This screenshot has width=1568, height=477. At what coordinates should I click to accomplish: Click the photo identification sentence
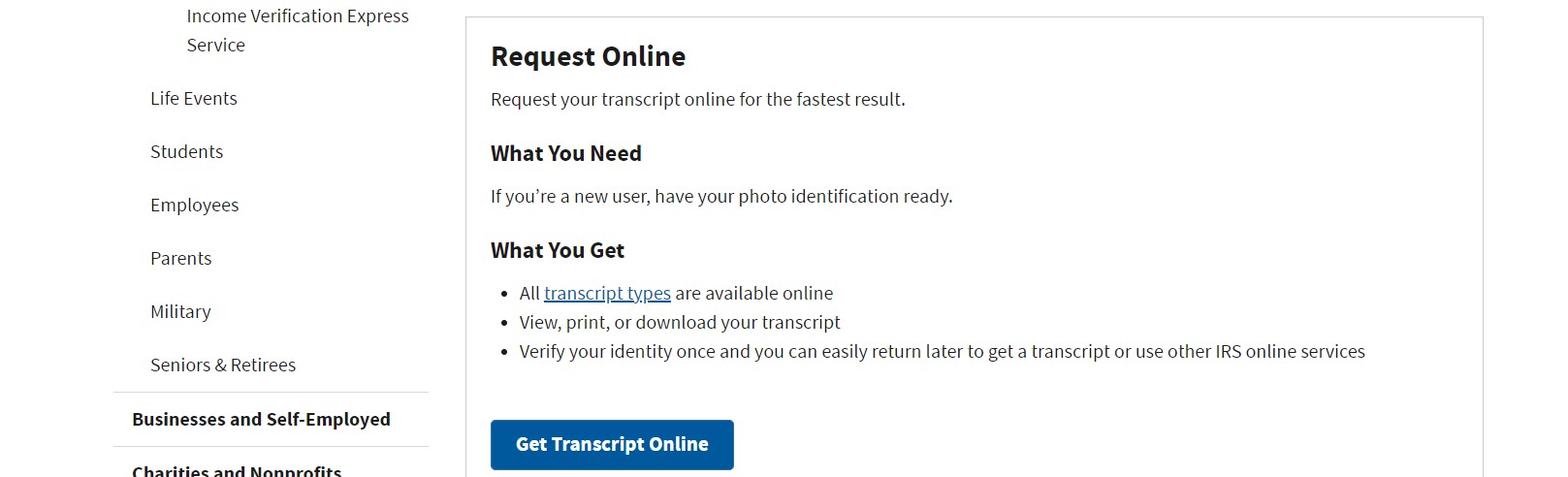tap(720, 197)
